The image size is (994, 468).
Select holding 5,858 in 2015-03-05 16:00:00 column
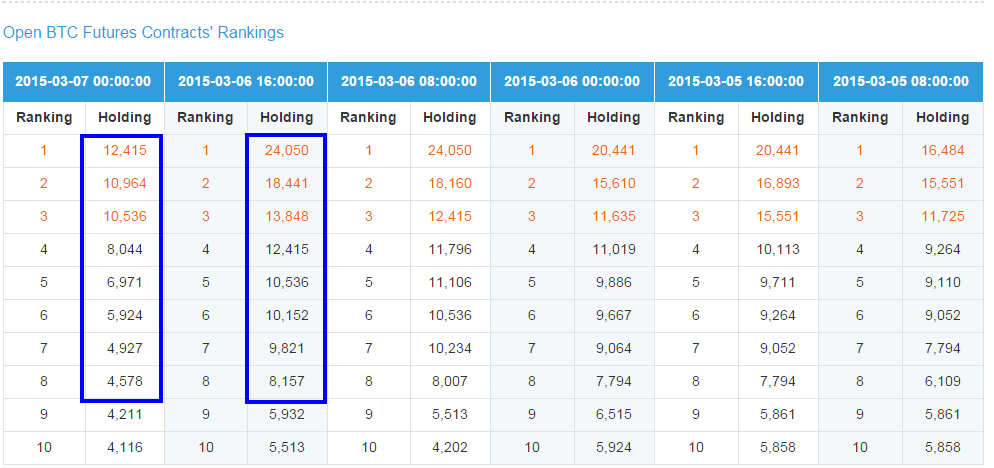[778, 447]
